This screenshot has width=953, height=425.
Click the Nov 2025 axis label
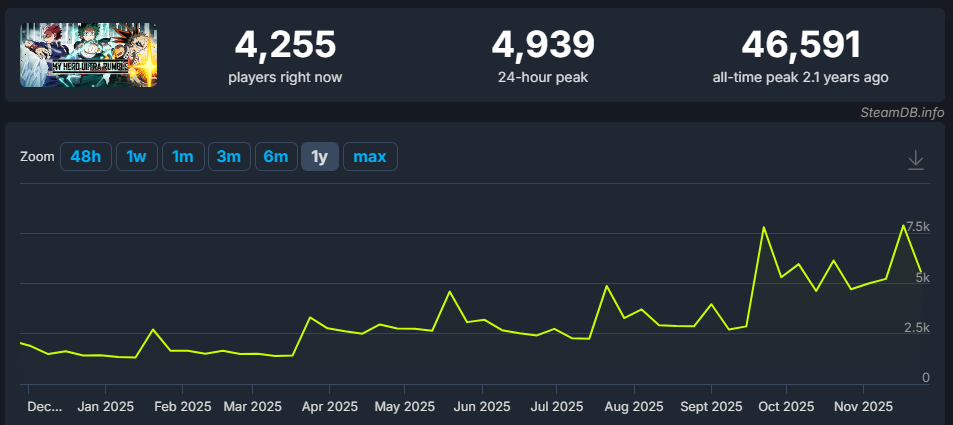point(863,406)
